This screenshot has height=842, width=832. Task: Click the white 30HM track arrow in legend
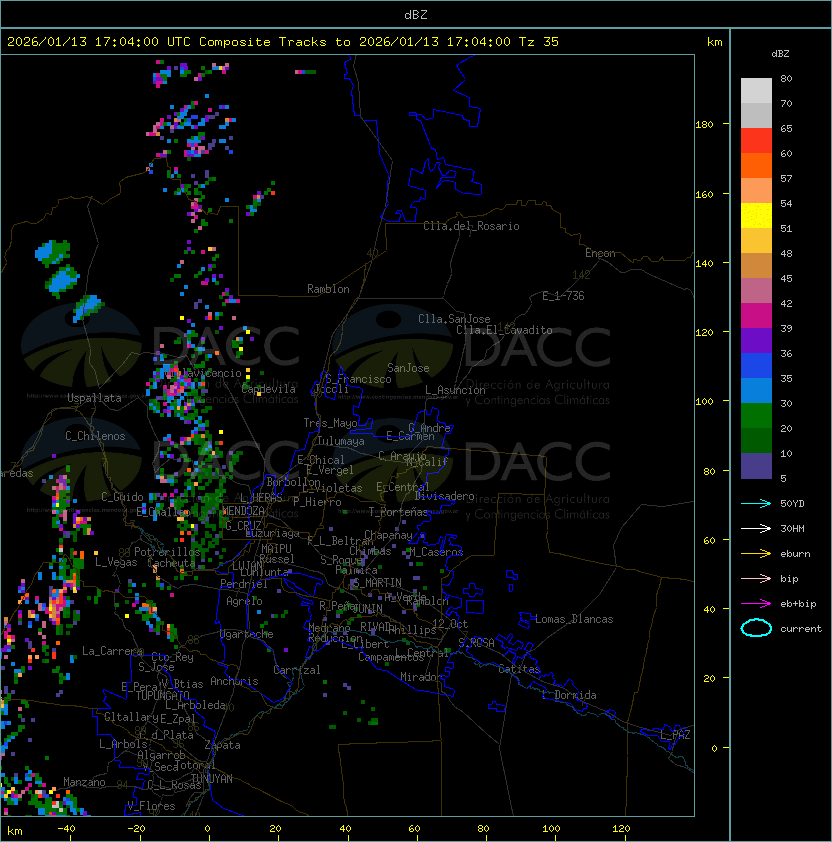pyautogui.click(x=756, y=528)
